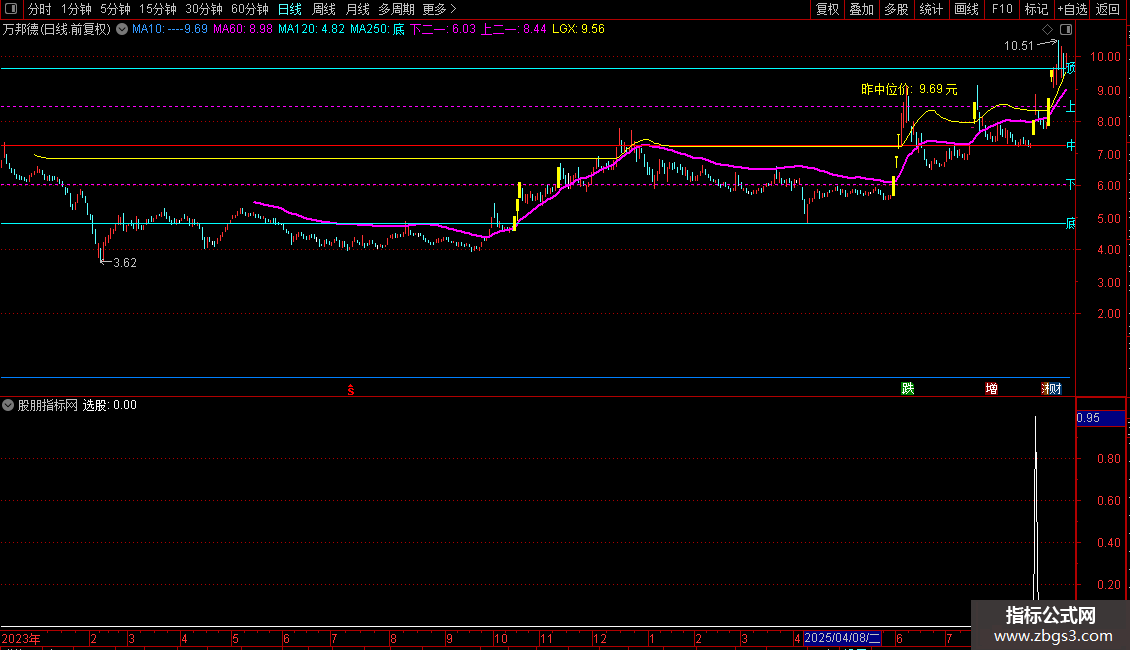Click the 3.62 low price label
The image size is (1130, 650).
coord(125,263)
